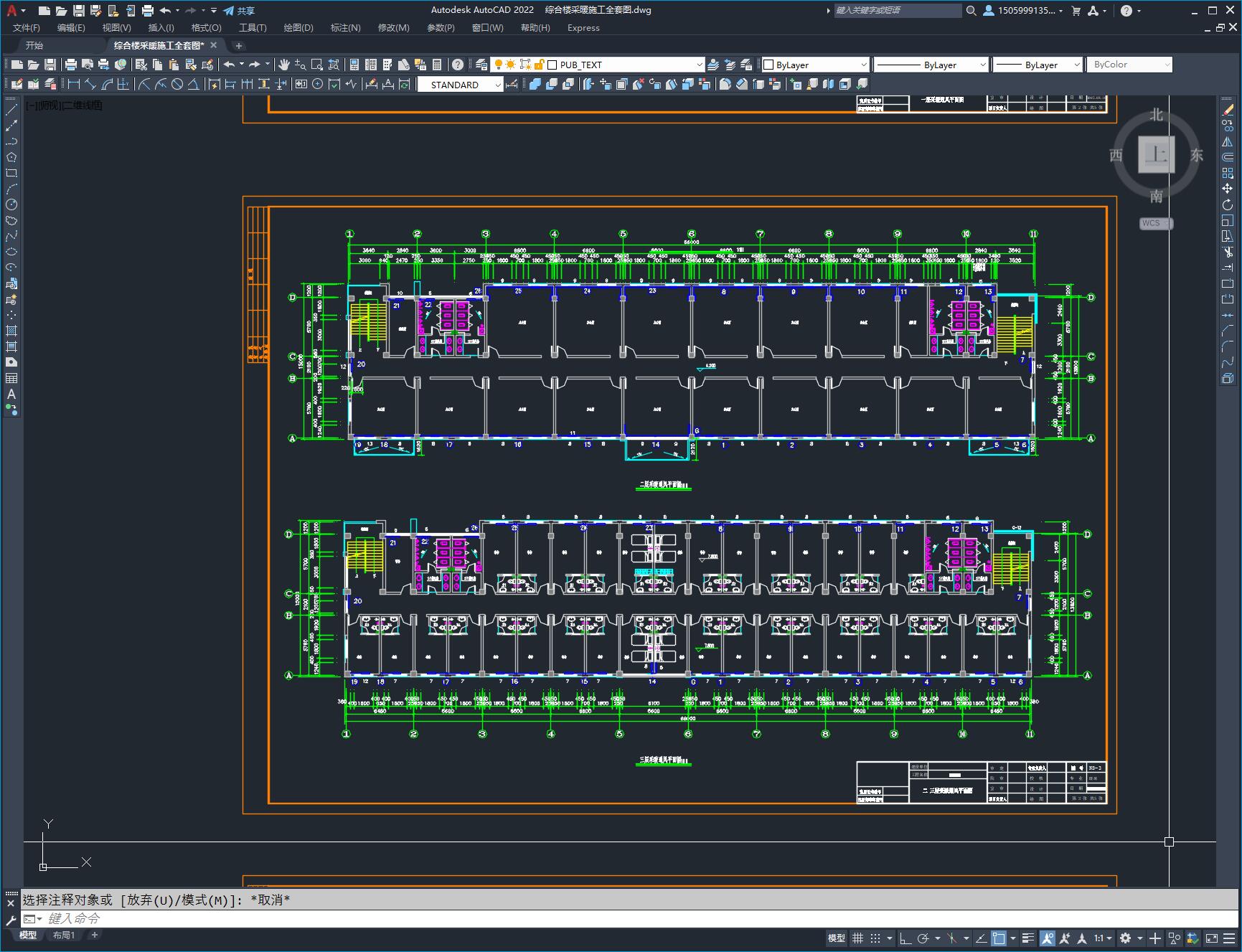Click the Save icon in quick access toolbar
The image size is (1242, 952).
point(78,10)
